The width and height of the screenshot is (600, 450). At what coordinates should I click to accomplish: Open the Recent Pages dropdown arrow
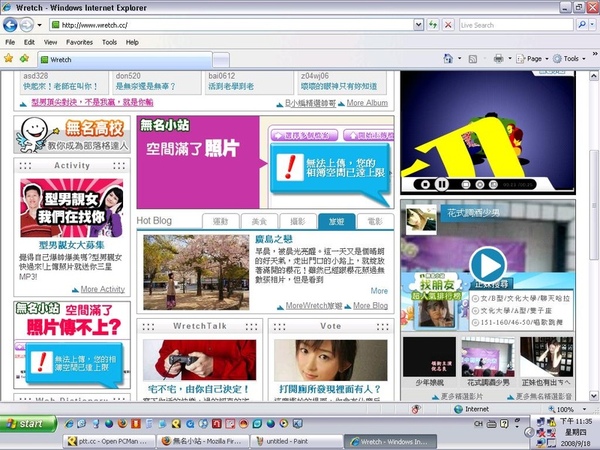click(x=39, y=25)
